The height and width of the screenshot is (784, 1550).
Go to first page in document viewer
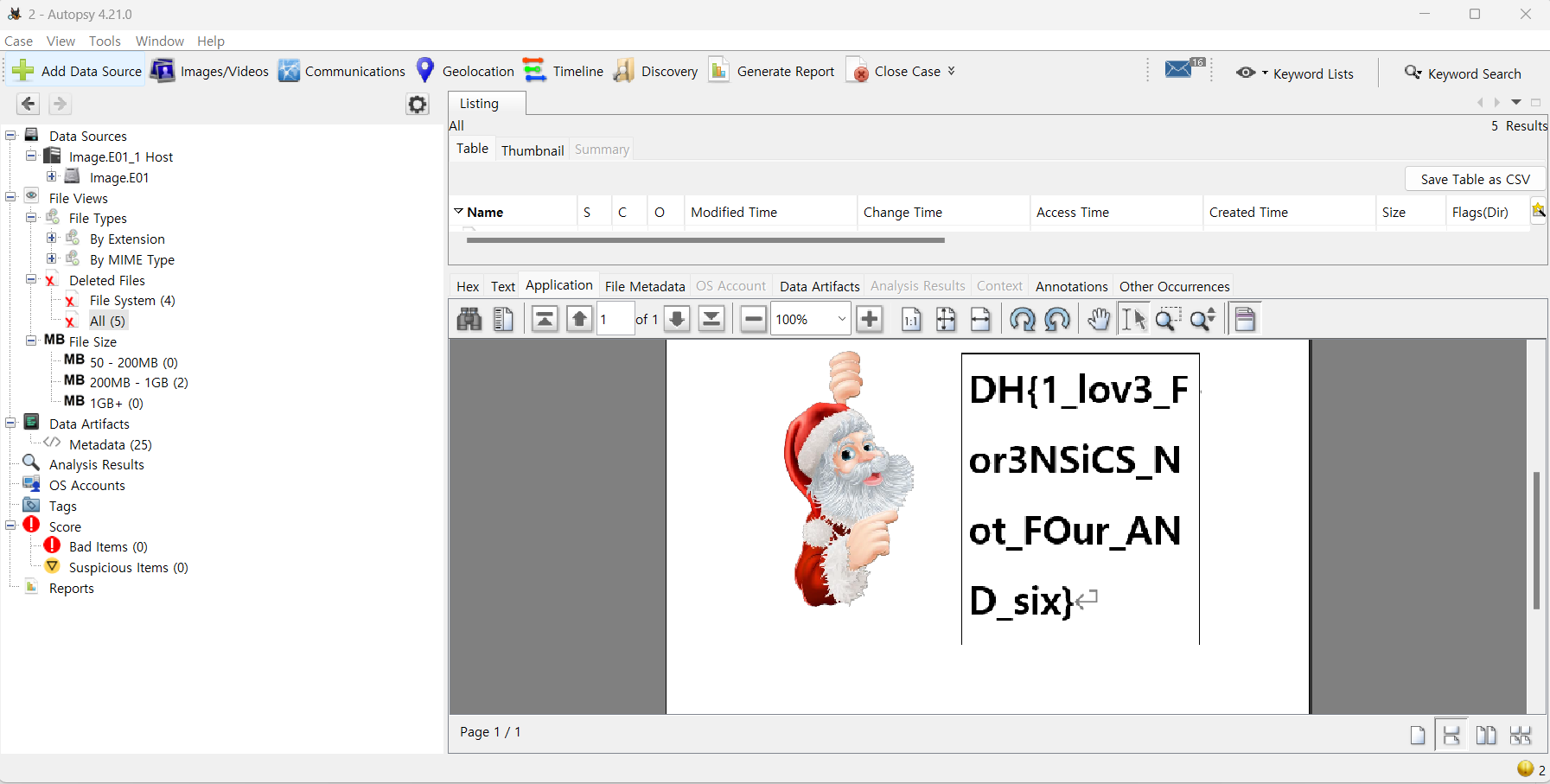tap(545, 319)
